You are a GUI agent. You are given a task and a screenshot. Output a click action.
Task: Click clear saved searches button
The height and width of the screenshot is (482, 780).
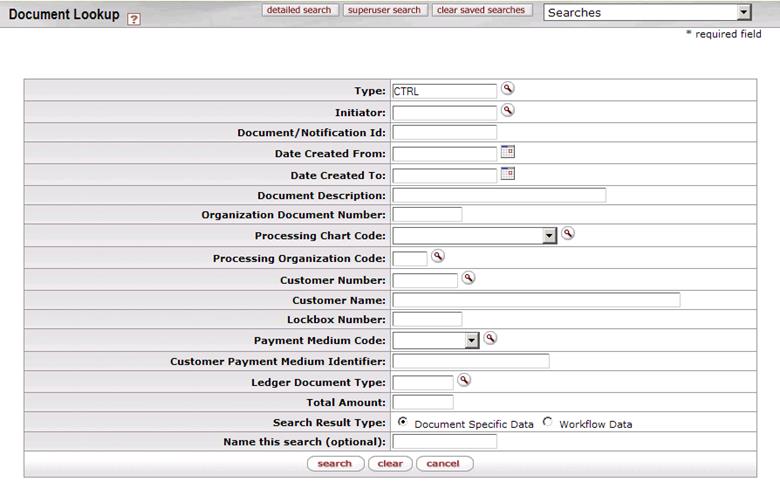[x=481, y=10]
